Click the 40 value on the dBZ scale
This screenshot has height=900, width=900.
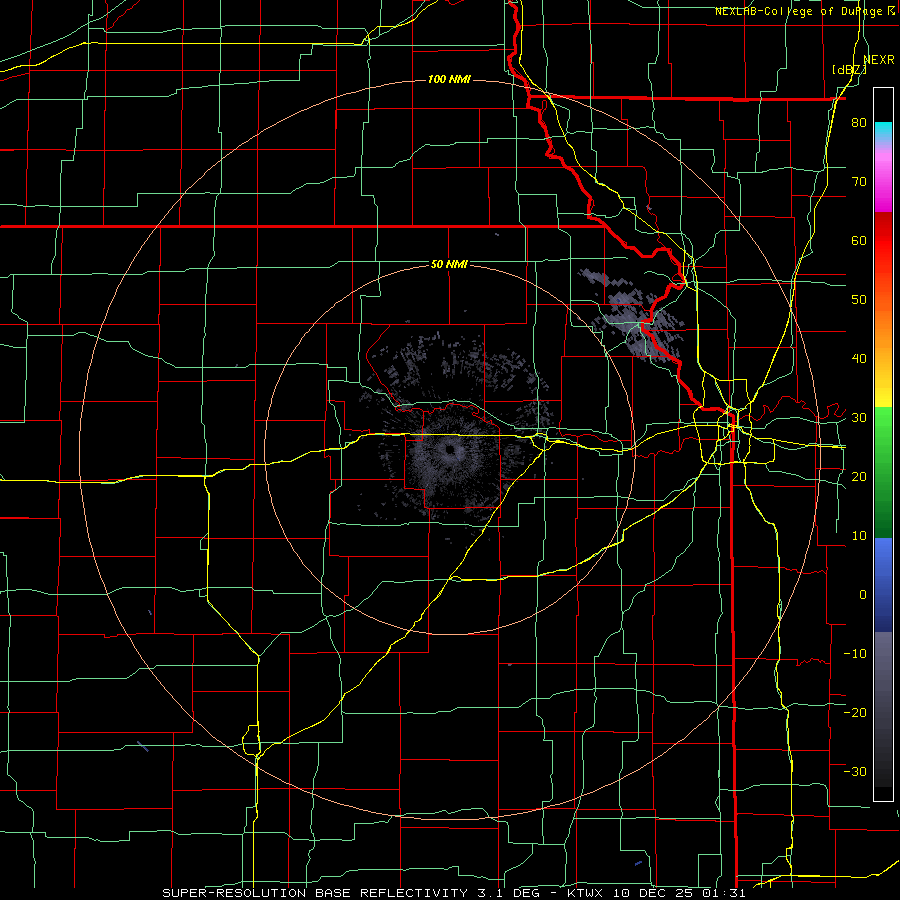coord(859,359)
